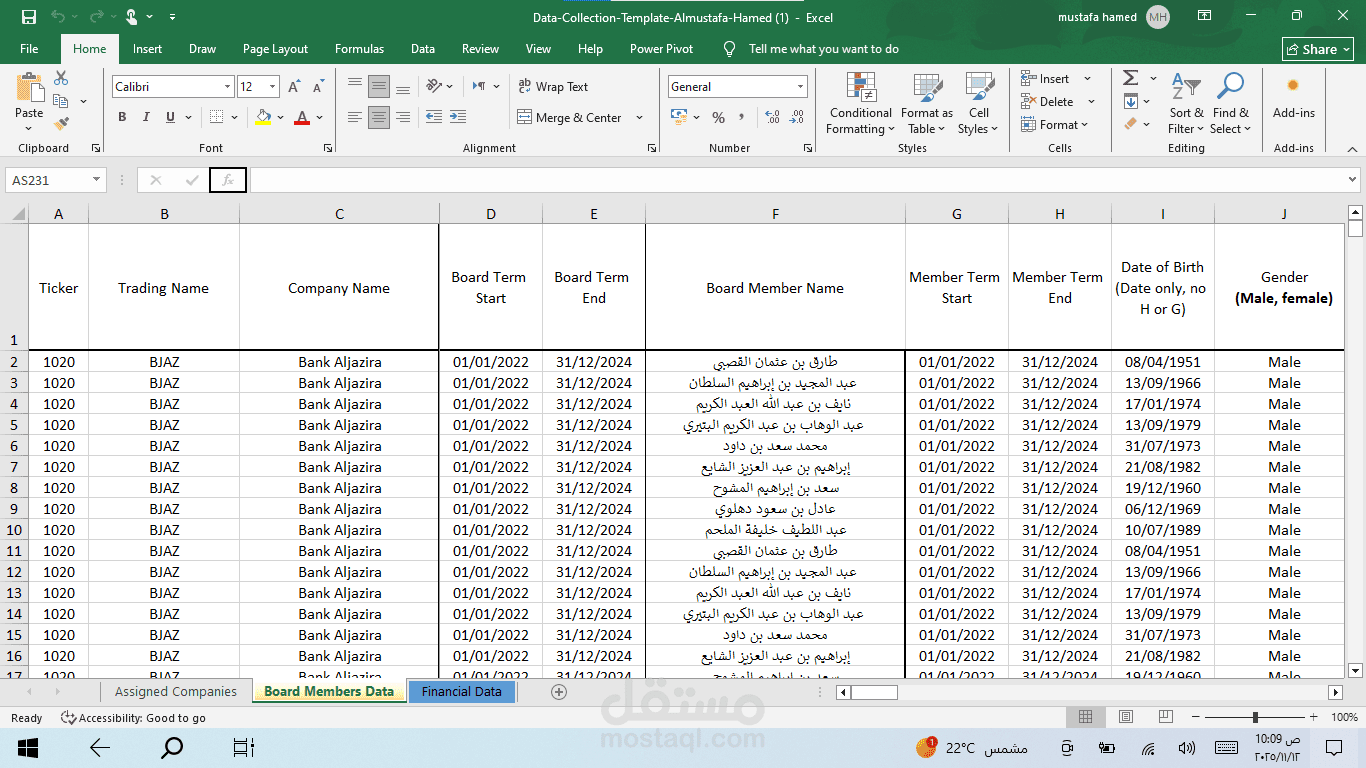Click the Bottom Align icon
This screenshot has height=768, width=1366.
pos(403,87)
